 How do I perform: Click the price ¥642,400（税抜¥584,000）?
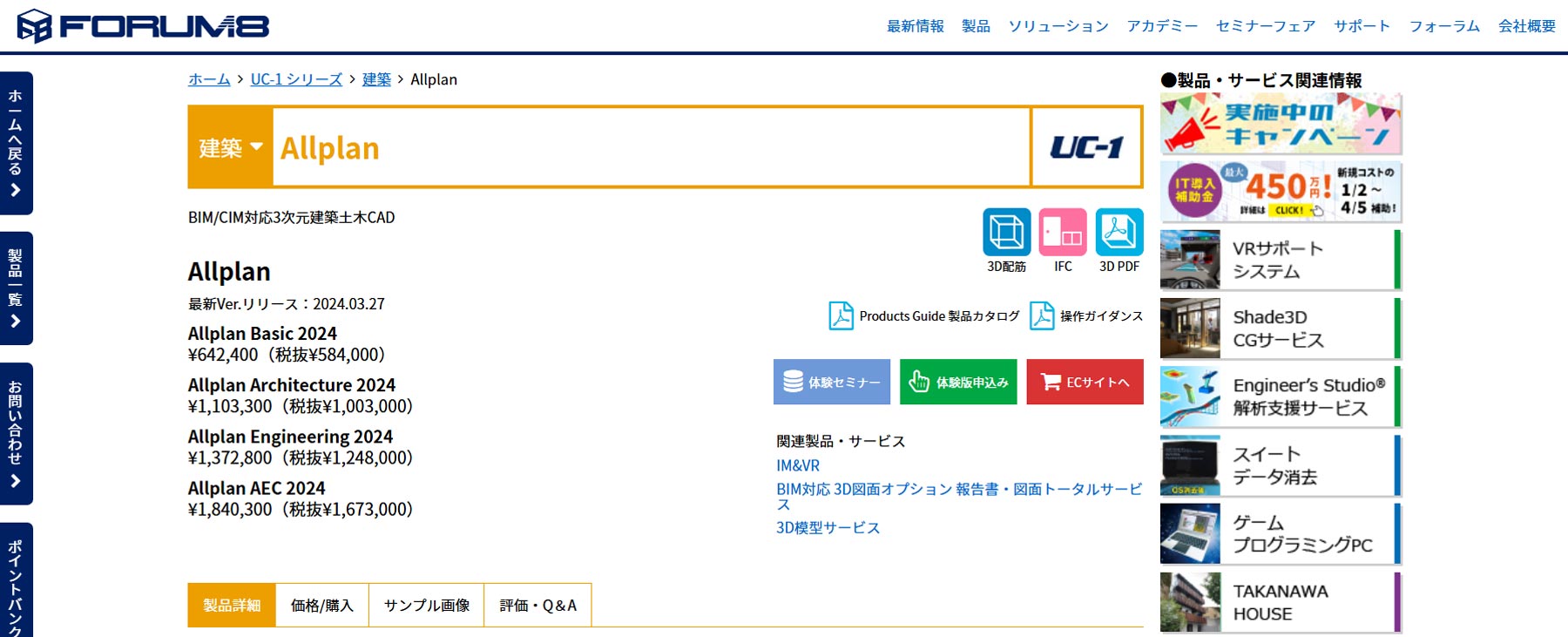click(287, 355)
